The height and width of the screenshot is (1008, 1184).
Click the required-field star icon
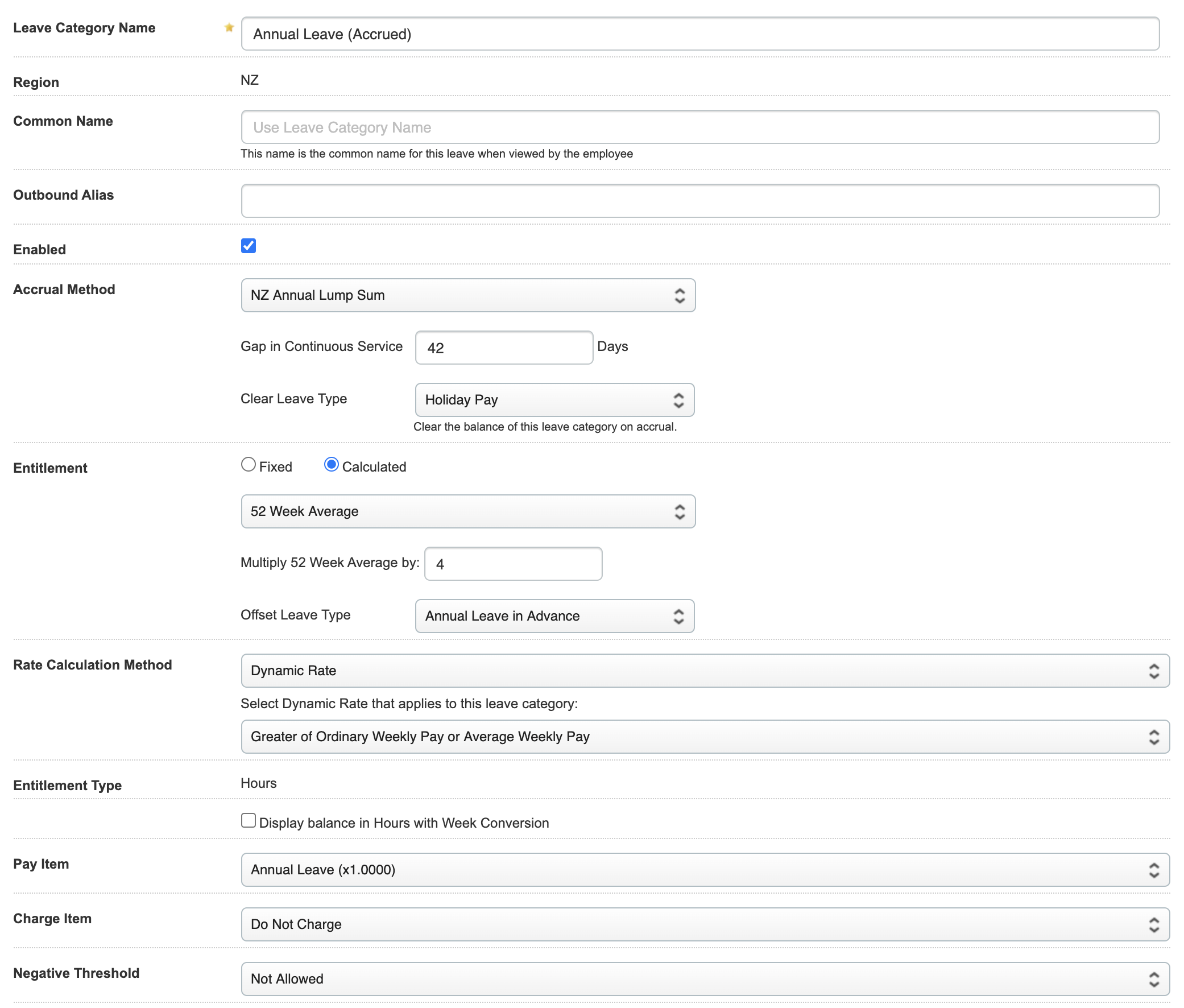(229, 27)
